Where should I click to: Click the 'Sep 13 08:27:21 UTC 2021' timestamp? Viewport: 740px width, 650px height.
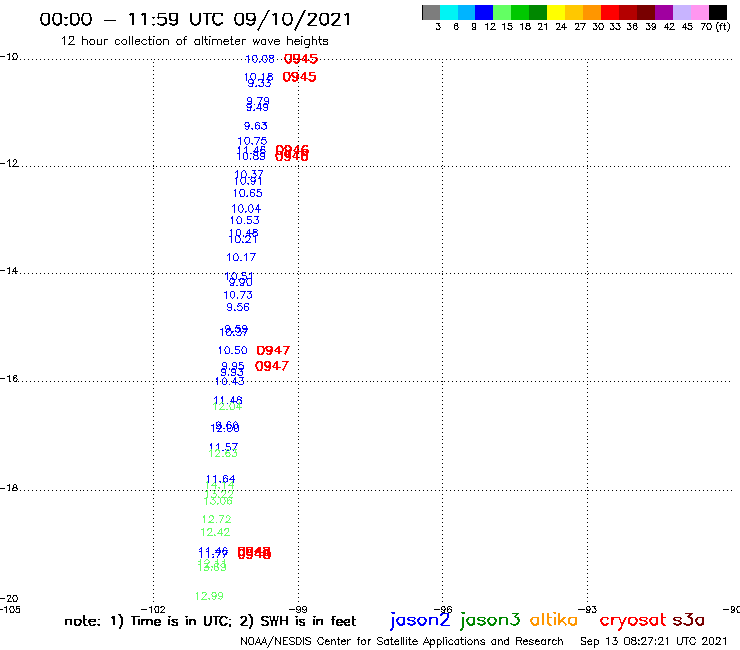point(654,641)
